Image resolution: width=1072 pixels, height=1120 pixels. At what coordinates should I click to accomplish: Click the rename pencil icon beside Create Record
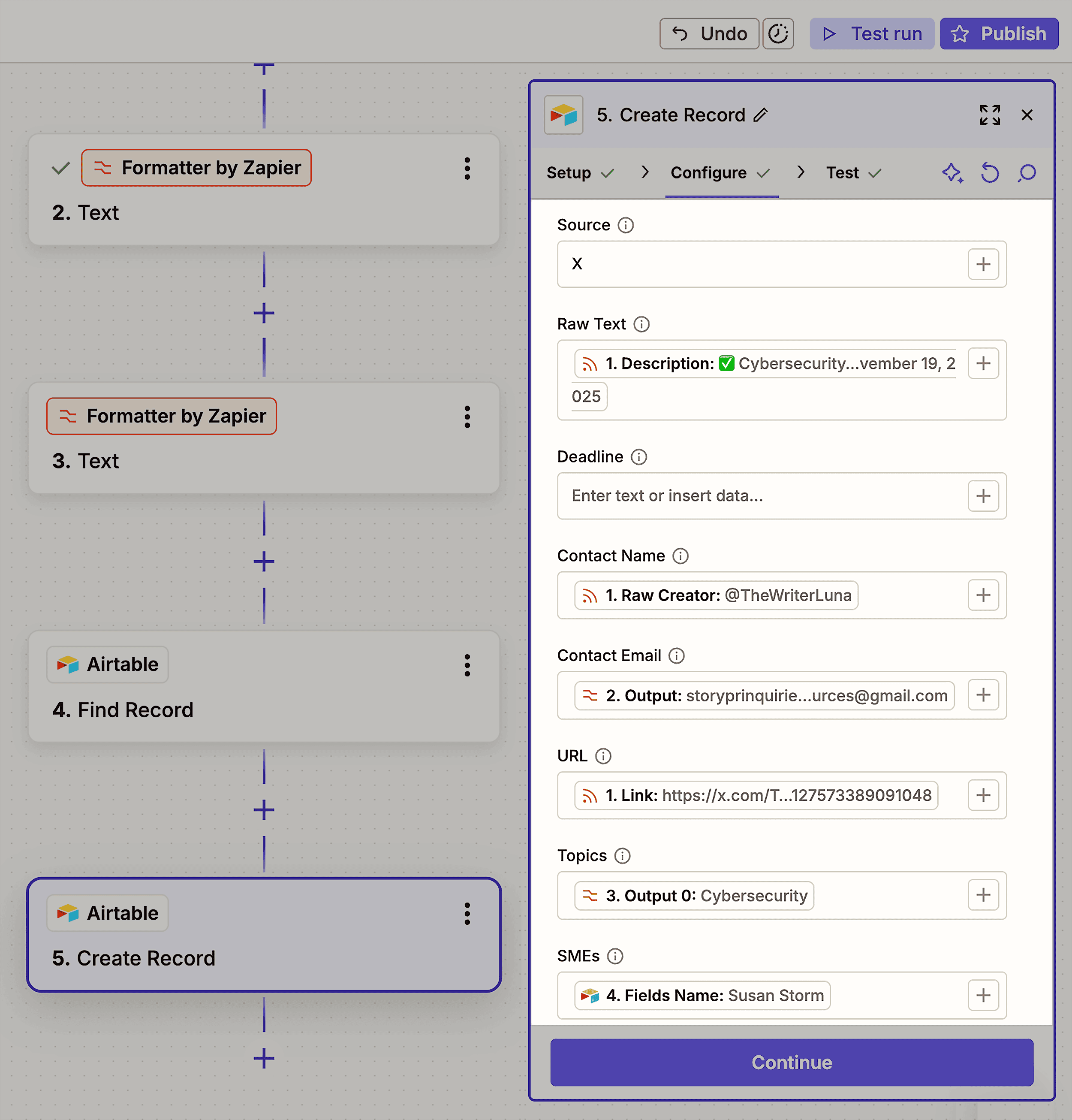[x=760, y=115]
